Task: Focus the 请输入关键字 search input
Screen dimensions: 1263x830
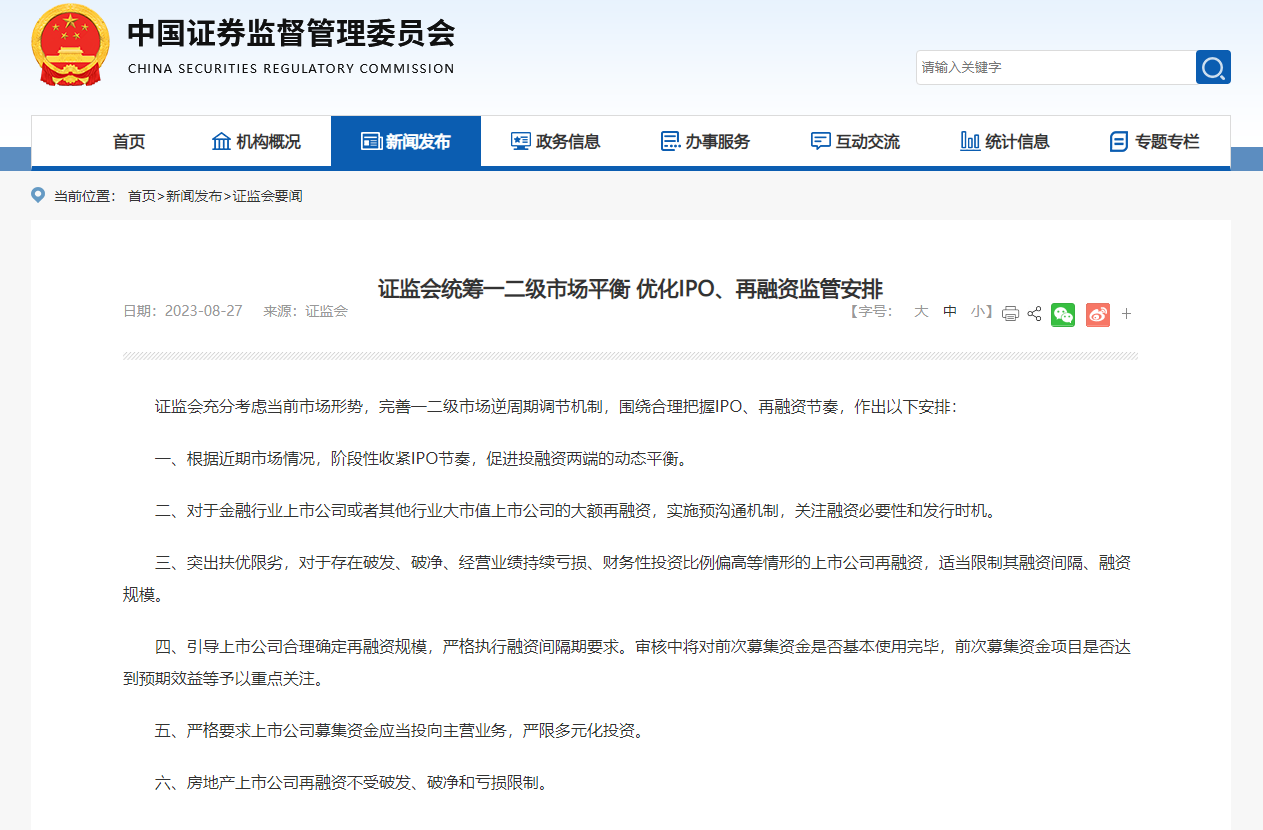Action: click(1056, 67)
